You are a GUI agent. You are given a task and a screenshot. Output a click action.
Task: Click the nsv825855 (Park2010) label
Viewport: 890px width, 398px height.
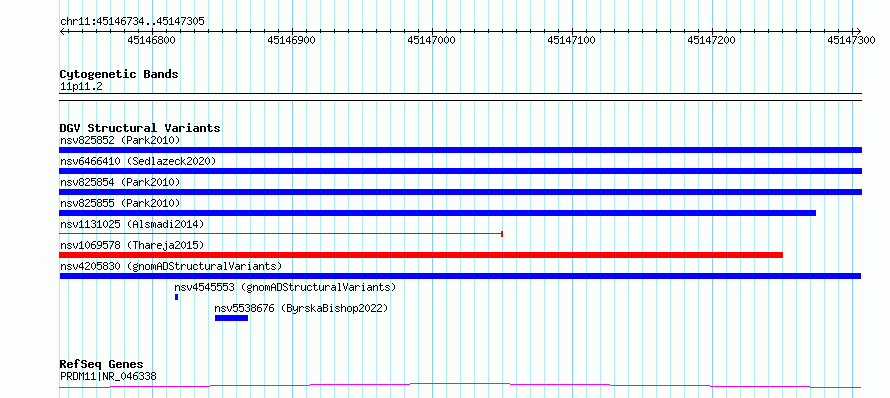click(120, 203)
